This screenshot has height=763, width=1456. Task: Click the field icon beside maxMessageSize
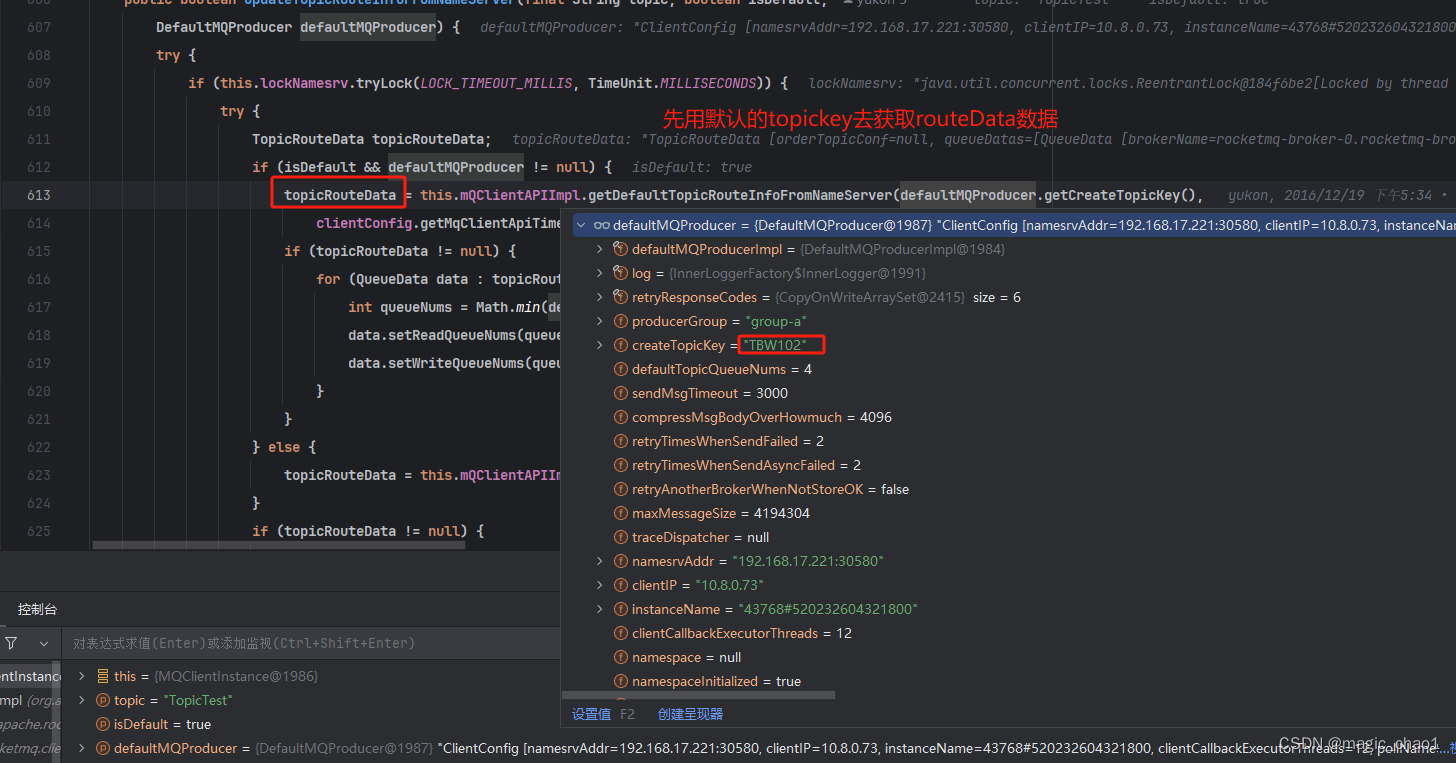pos(620,513)
